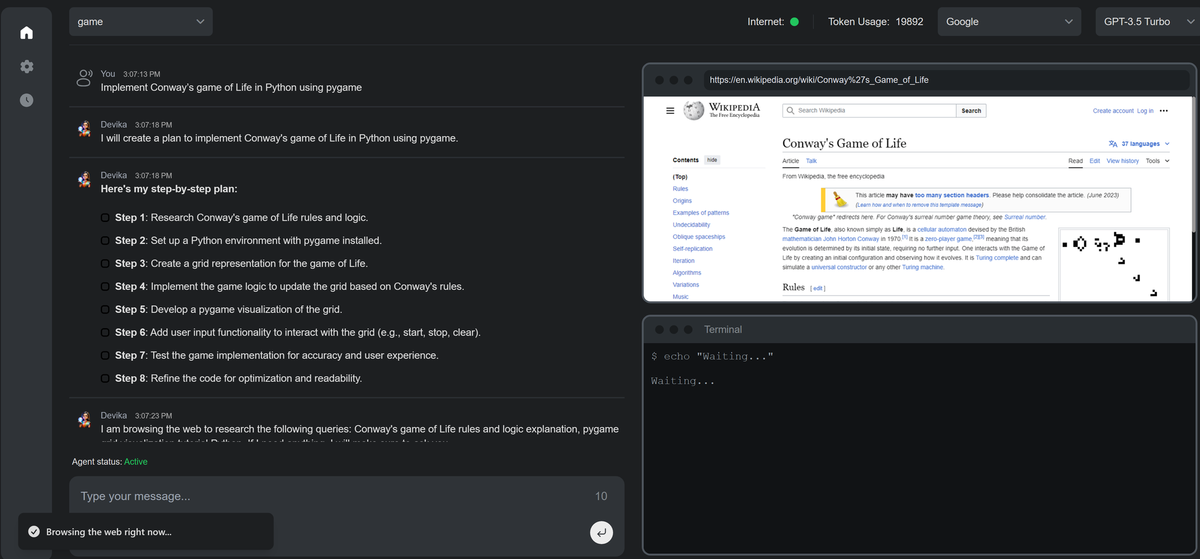Select the Wikipedia Talk tab

812,161
